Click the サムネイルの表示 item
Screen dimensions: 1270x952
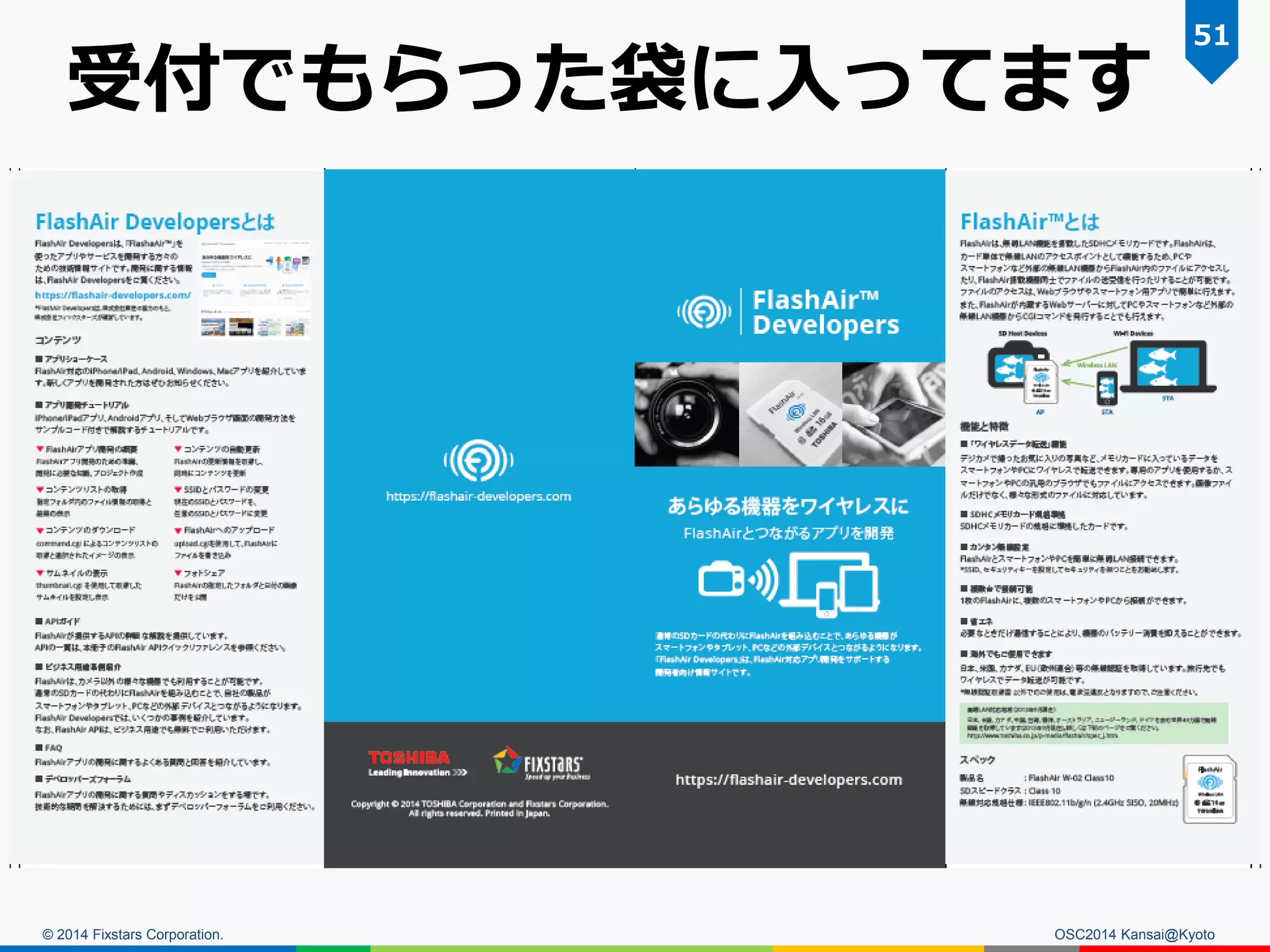pyautogui.click(x=72, y=573)
